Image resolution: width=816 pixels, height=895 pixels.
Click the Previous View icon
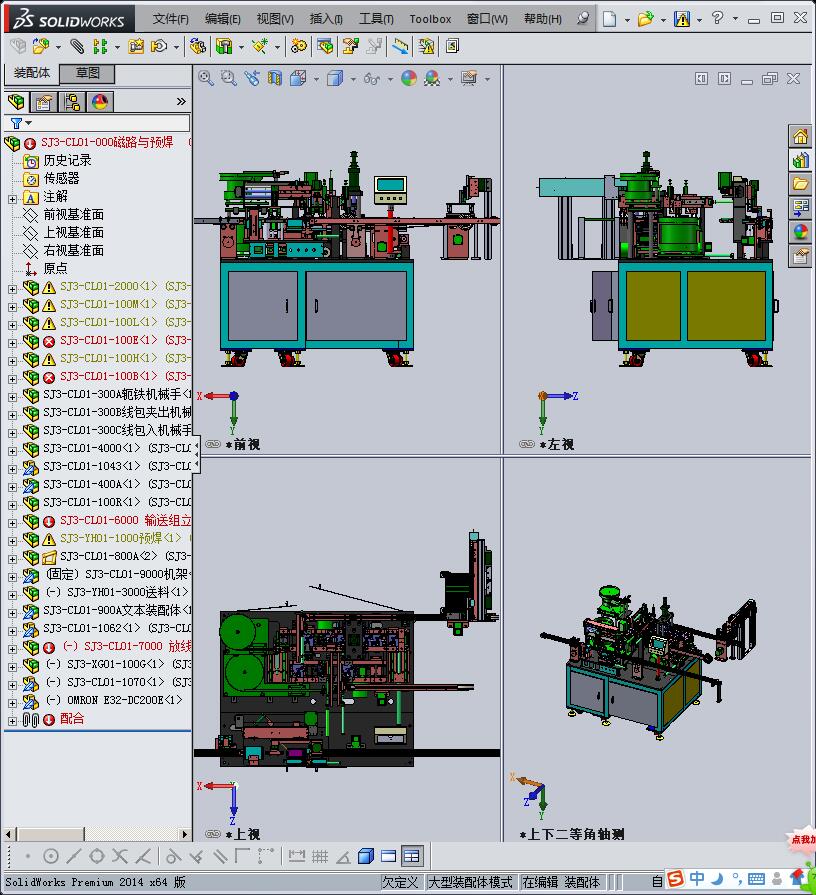252,78
